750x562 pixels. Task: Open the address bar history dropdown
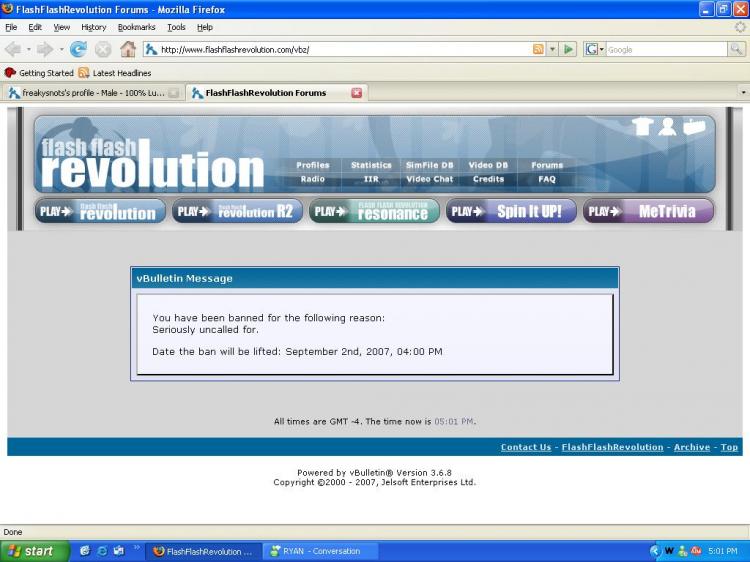pyautogui.click(x=552, y=49)
